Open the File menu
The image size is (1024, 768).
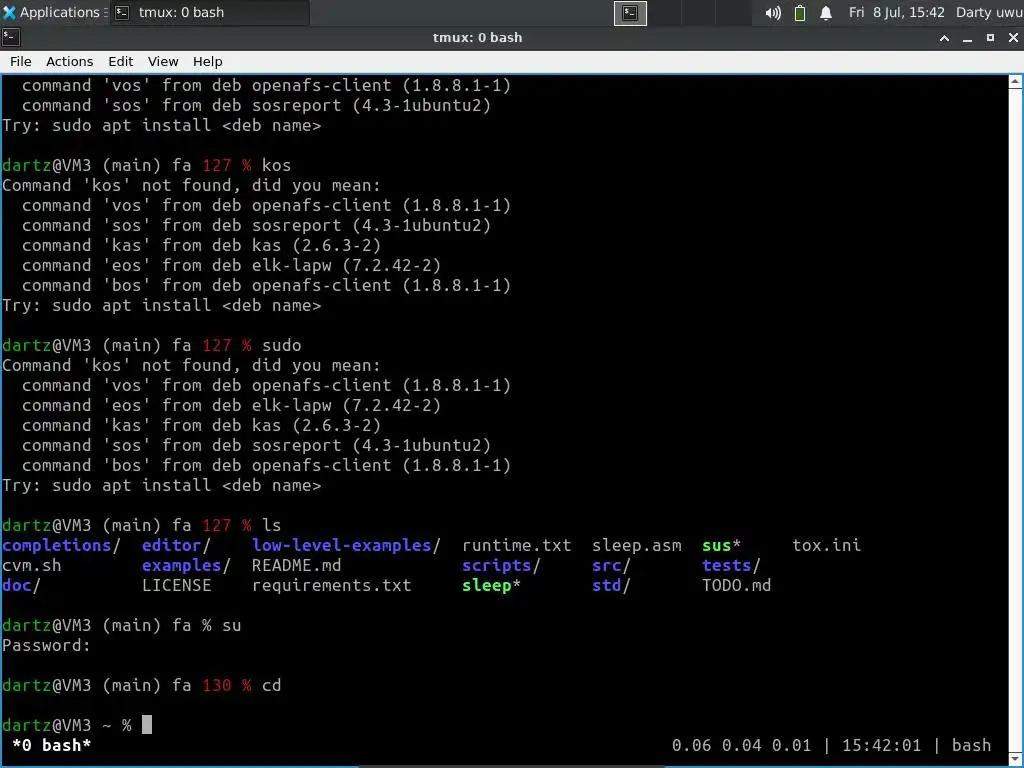[x=20, y=61]
